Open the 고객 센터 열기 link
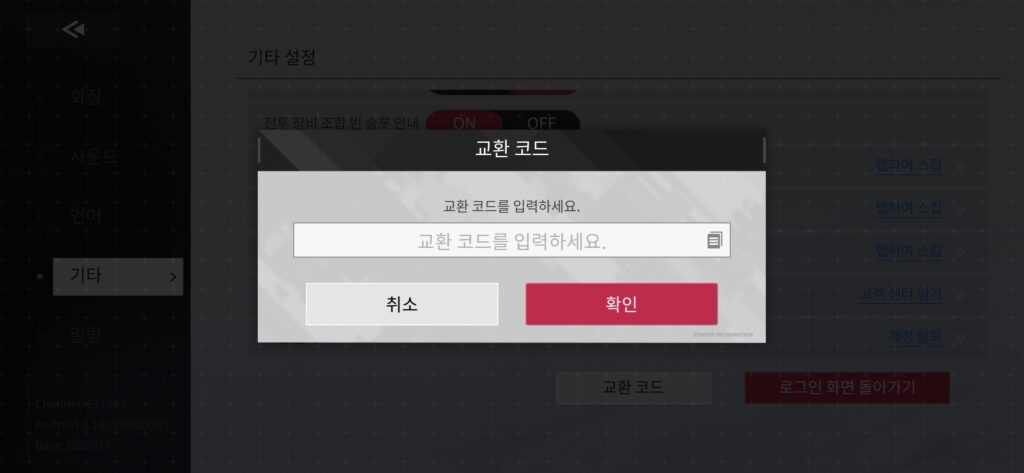The width and height of the screenshot is (1024, 473). (x=901, y=295)
